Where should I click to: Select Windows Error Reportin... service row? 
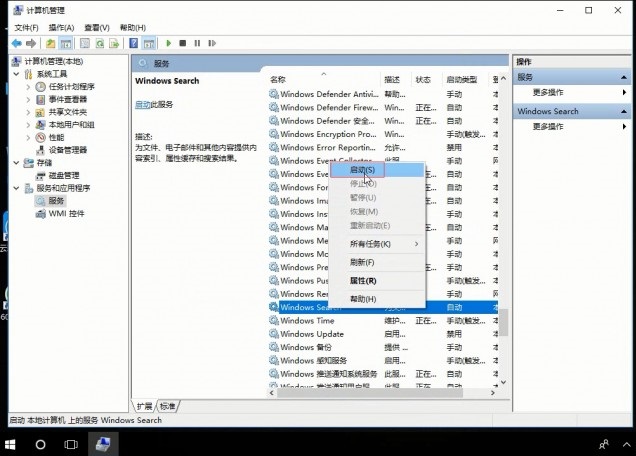point(382,147)
